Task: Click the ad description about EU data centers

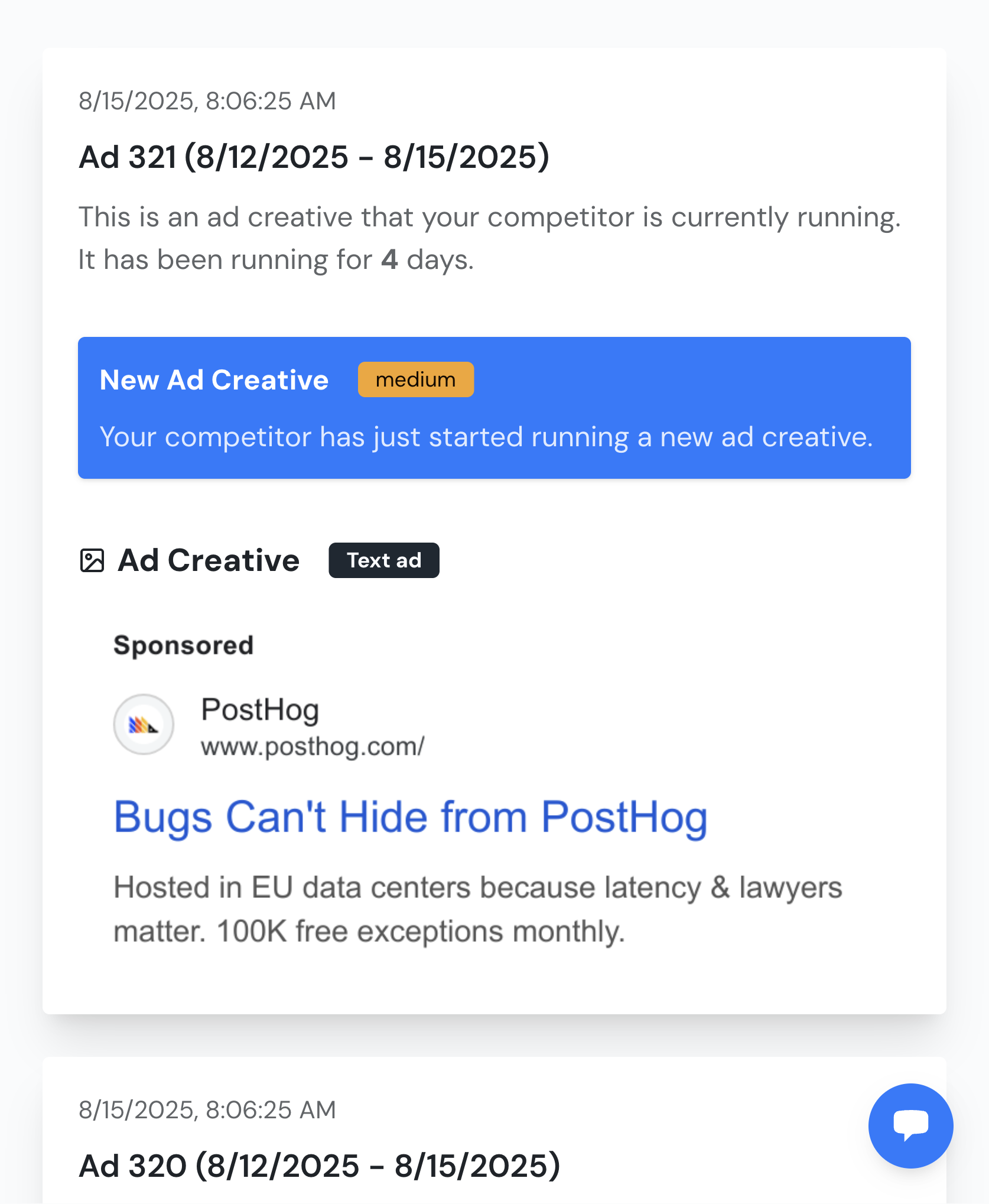Action: tap(477, 888)
